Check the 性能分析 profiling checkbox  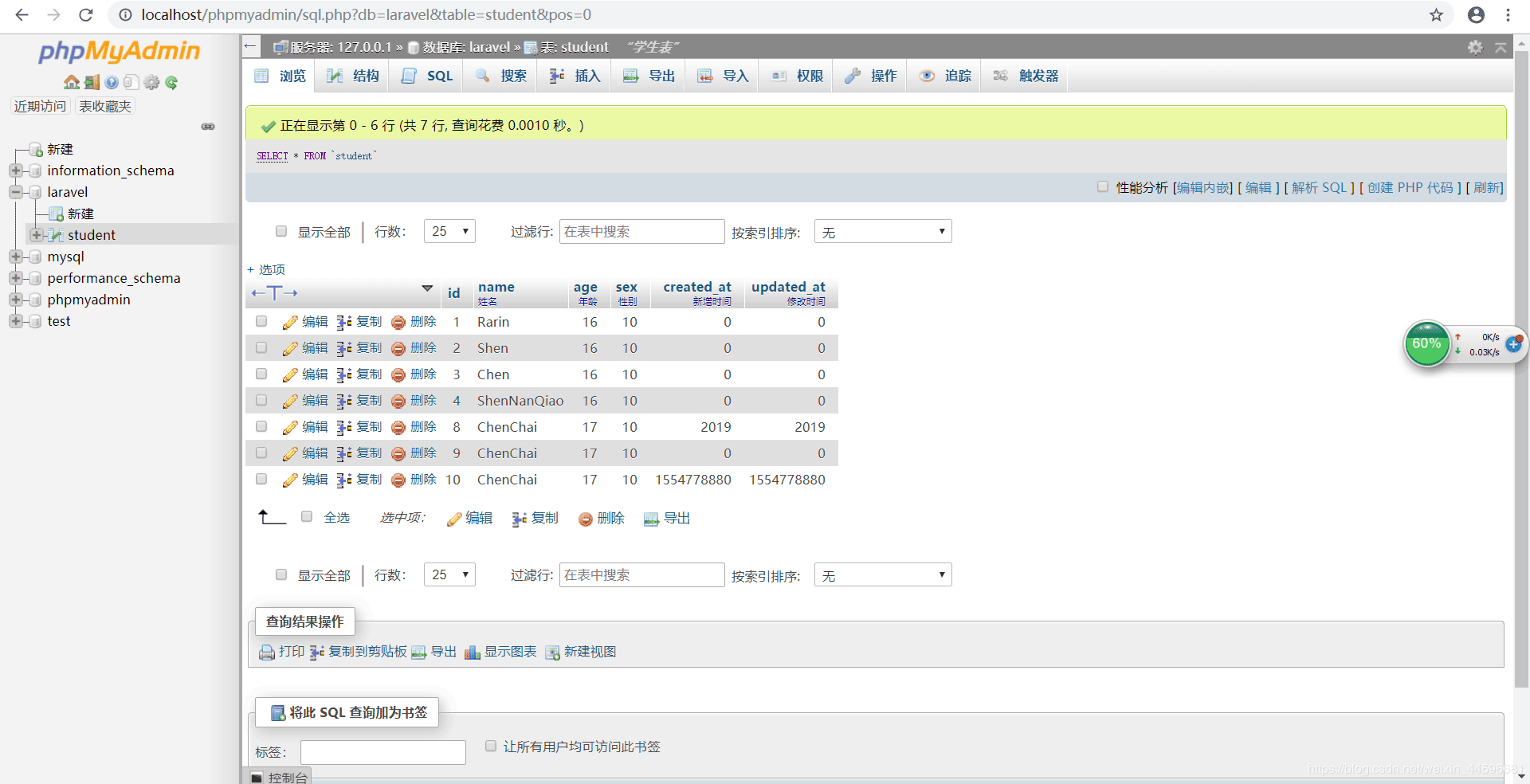[1103, 186]
